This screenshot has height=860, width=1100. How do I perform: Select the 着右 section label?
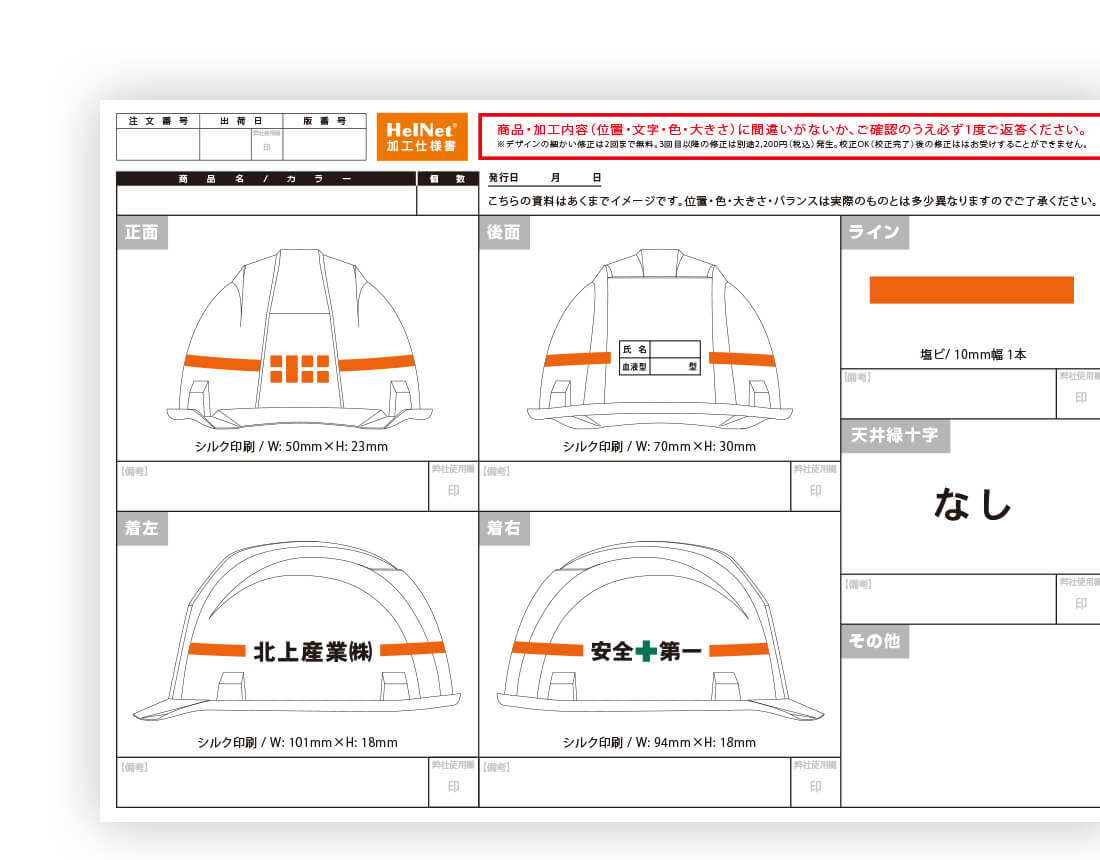504,528
